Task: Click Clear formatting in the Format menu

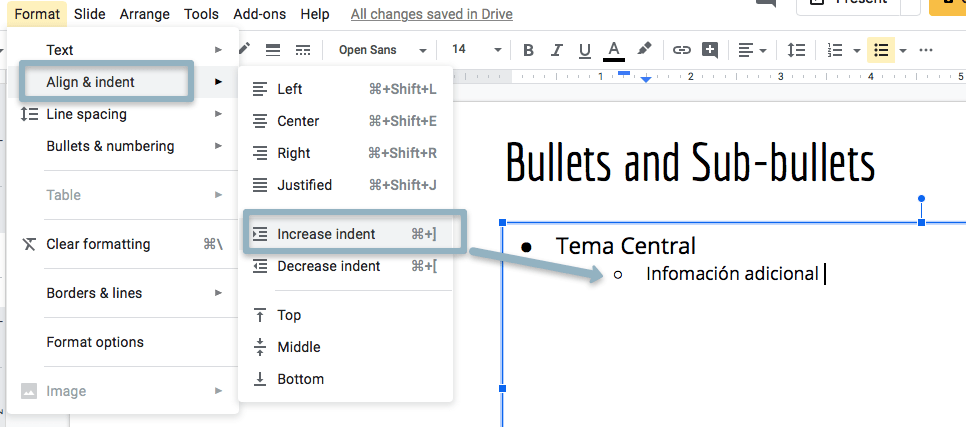Action: point(98,244)
